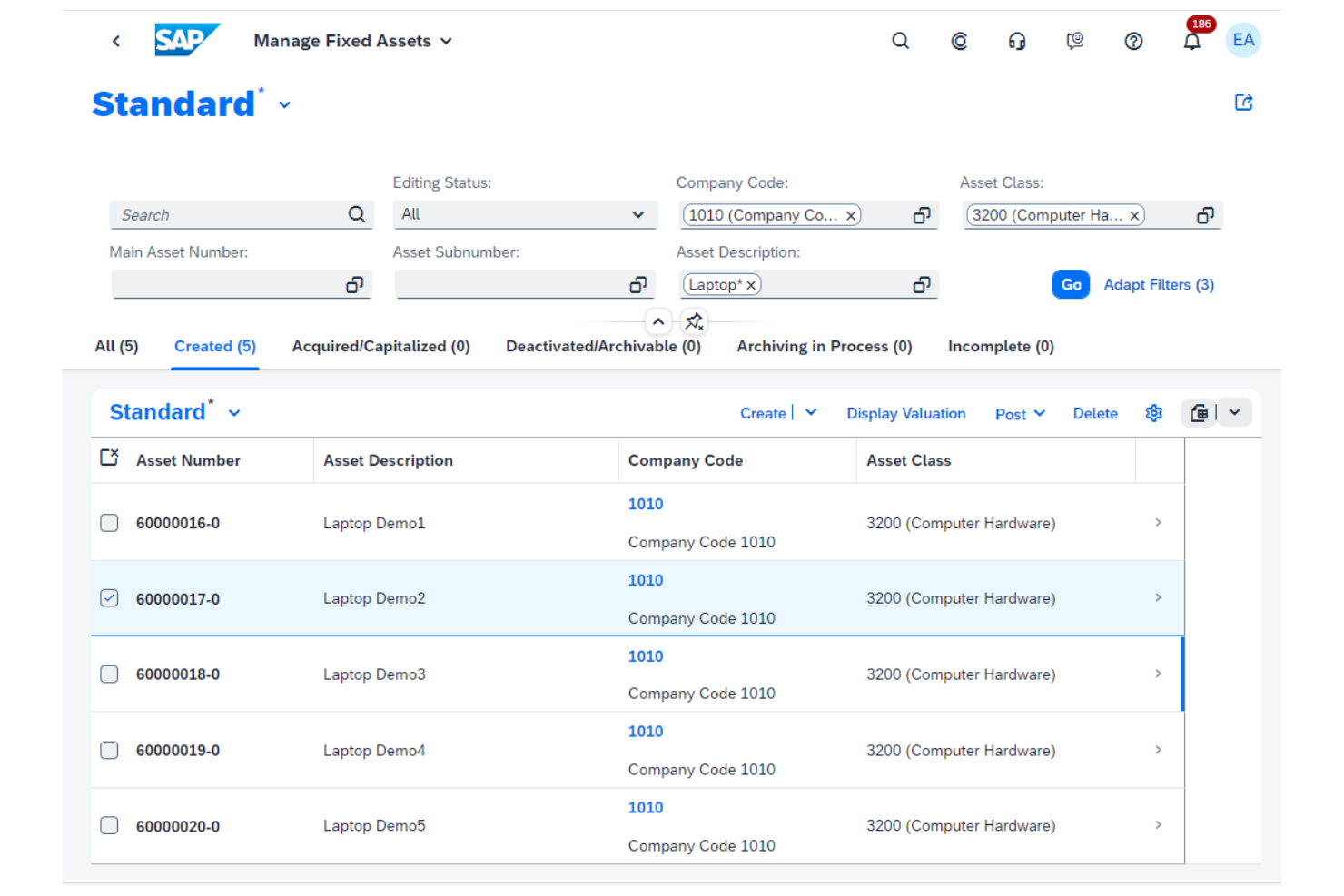The height and width of the screenshot is (896, 1344).
Task: Open Adapt Filters link
Action: tap(1159, 284)
